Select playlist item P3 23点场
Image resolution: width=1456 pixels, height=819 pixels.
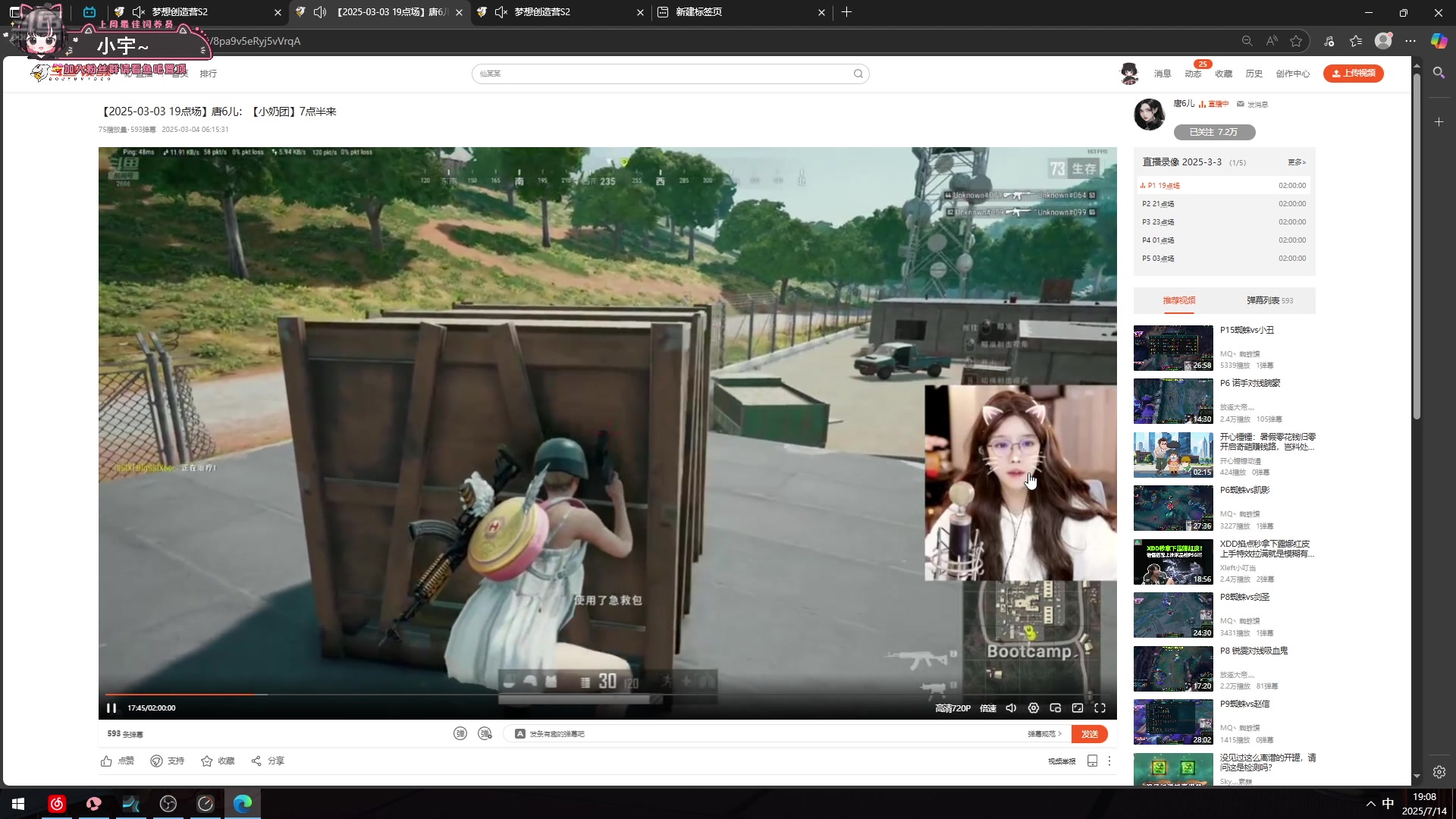point(1224,222)
